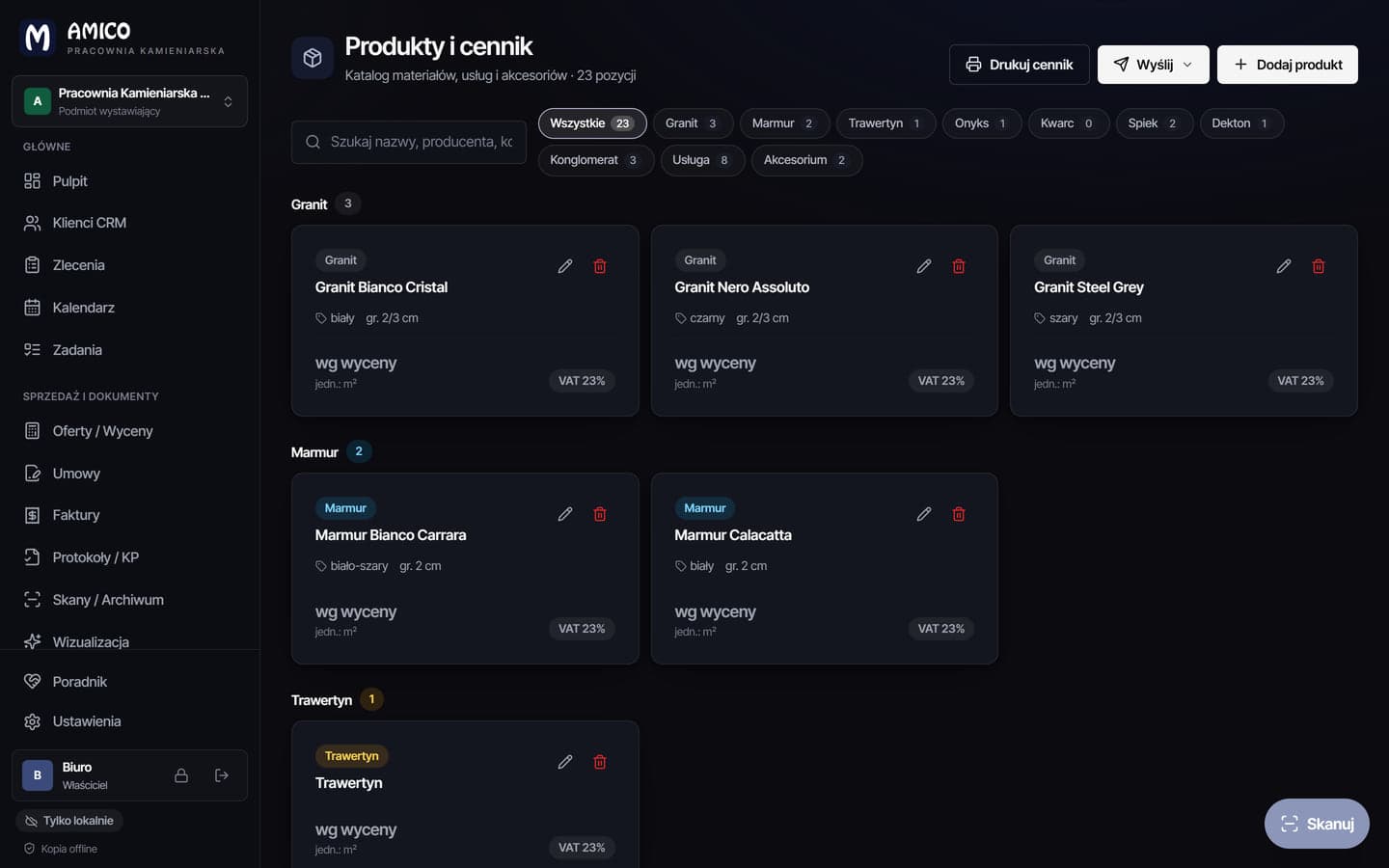
Task: Click the logout icon next to Biuro
Action: pos(222,775)
